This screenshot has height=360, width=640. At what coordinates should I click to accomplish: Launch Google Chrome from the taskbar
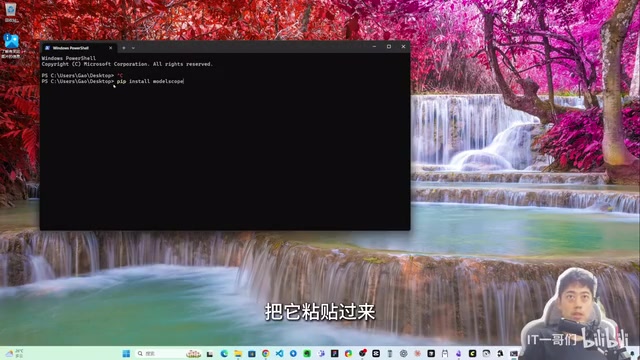[x=265, y=353]
